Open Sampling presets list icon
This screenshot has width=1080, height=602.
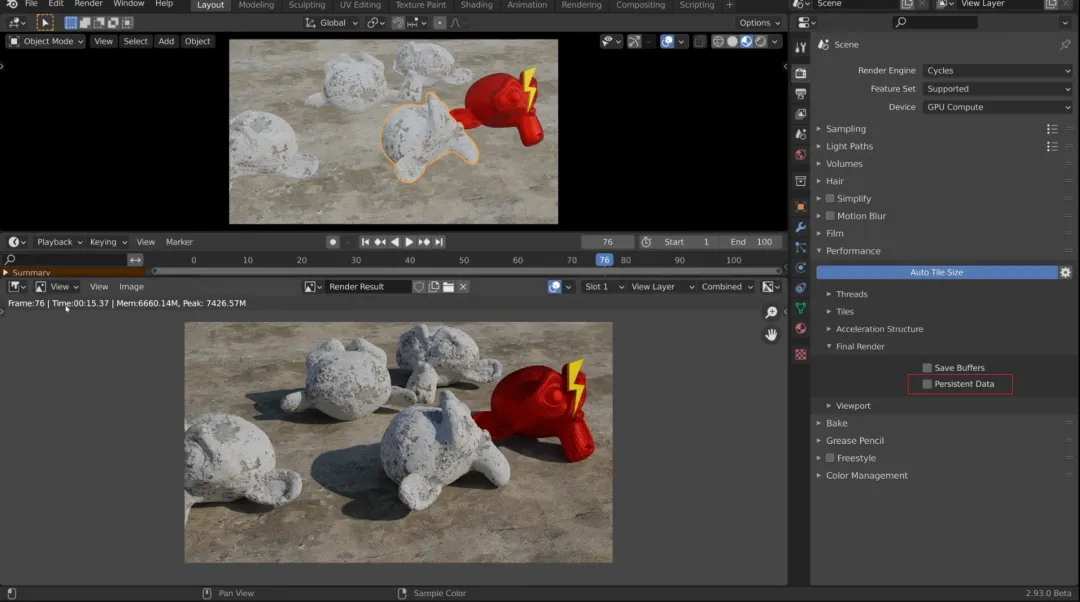click(1052, 129)
